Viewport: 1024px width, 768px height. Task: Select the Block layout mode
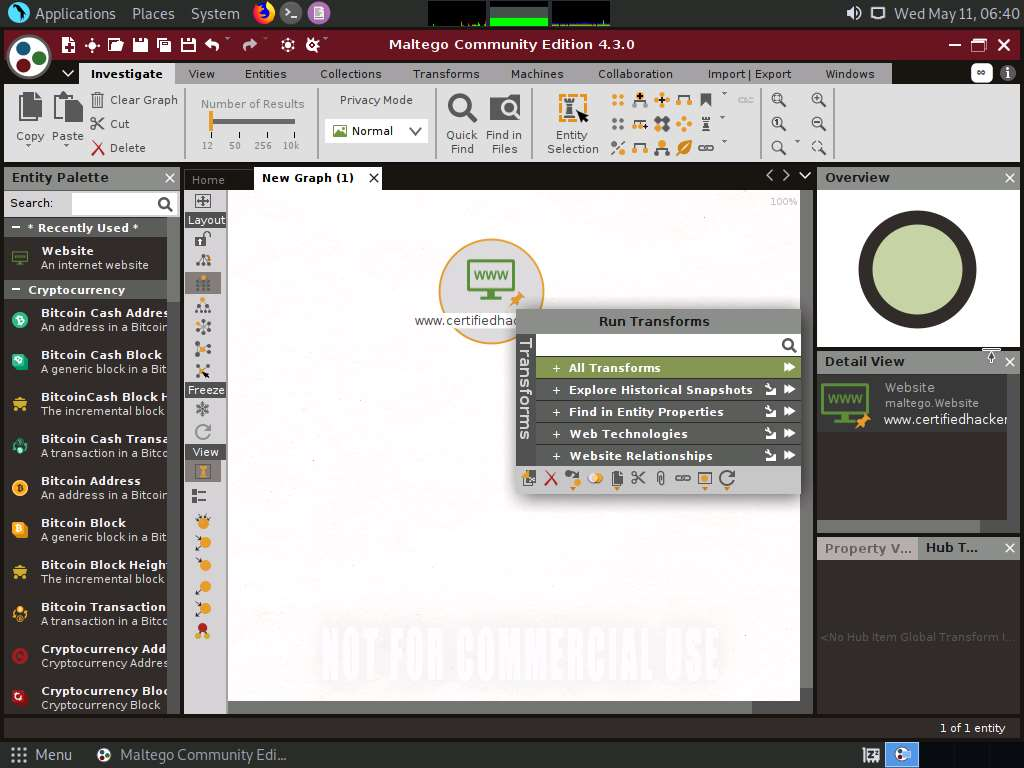click(x=203, y=283)
